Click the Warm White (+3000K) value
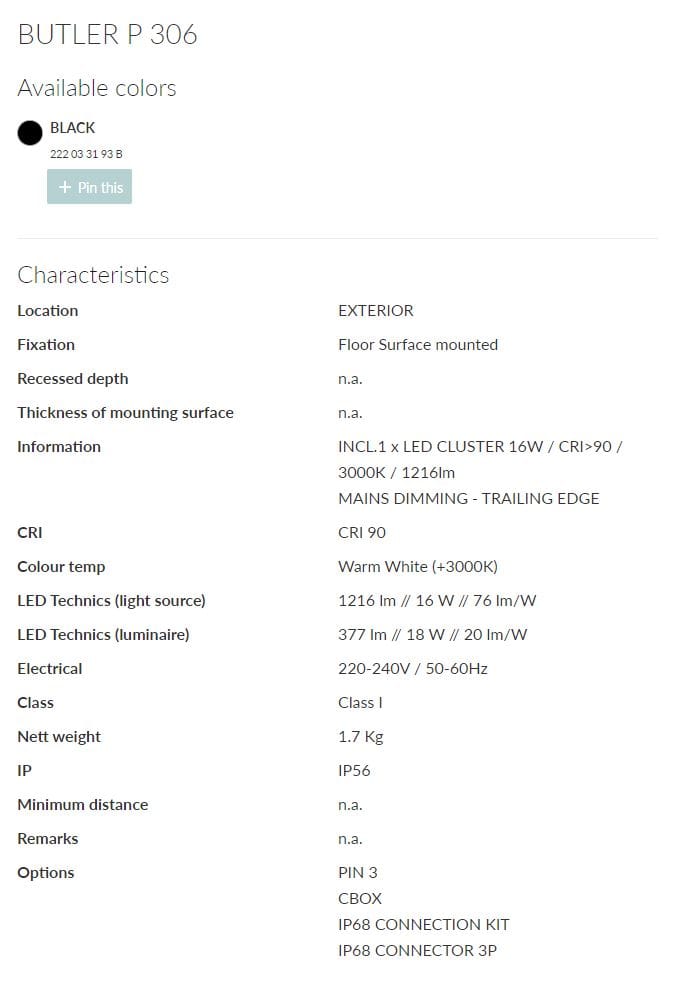Viewport: 675px width, 982px height. tap(418, 567)
